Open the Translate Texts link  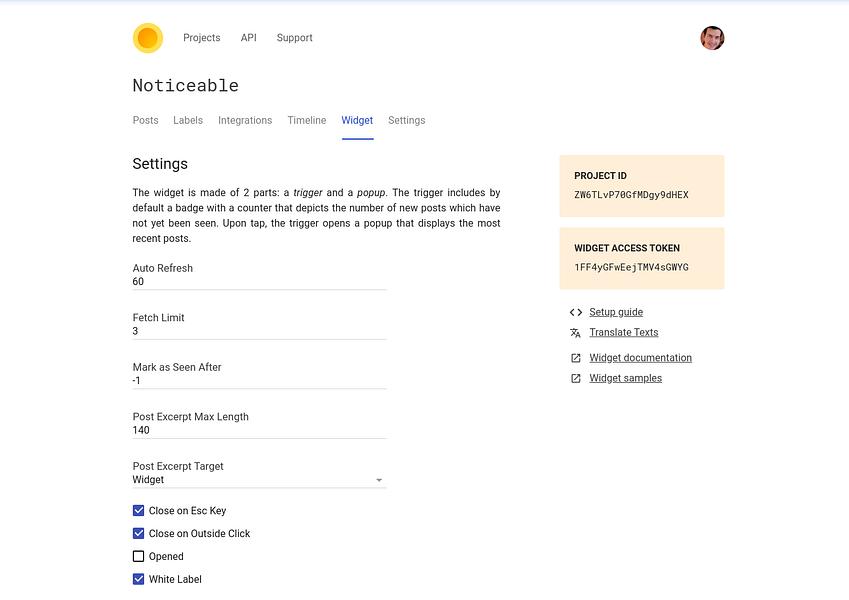coord(624,332)
